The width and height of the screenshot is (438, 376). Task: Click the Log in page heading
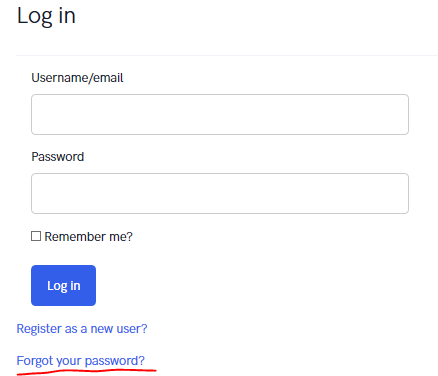(x=46, y=16)
